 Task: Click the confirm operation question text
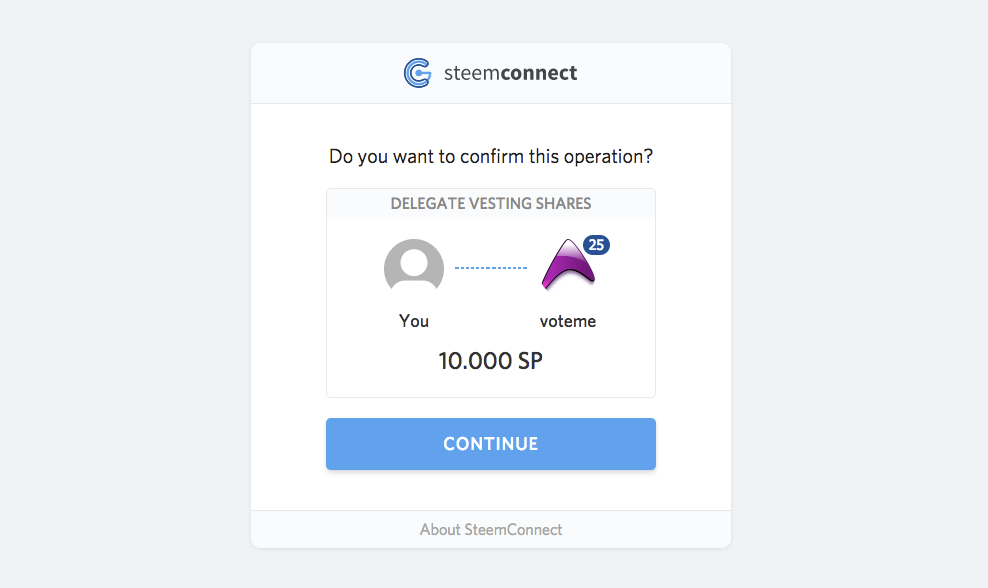(x=491, y=157)
